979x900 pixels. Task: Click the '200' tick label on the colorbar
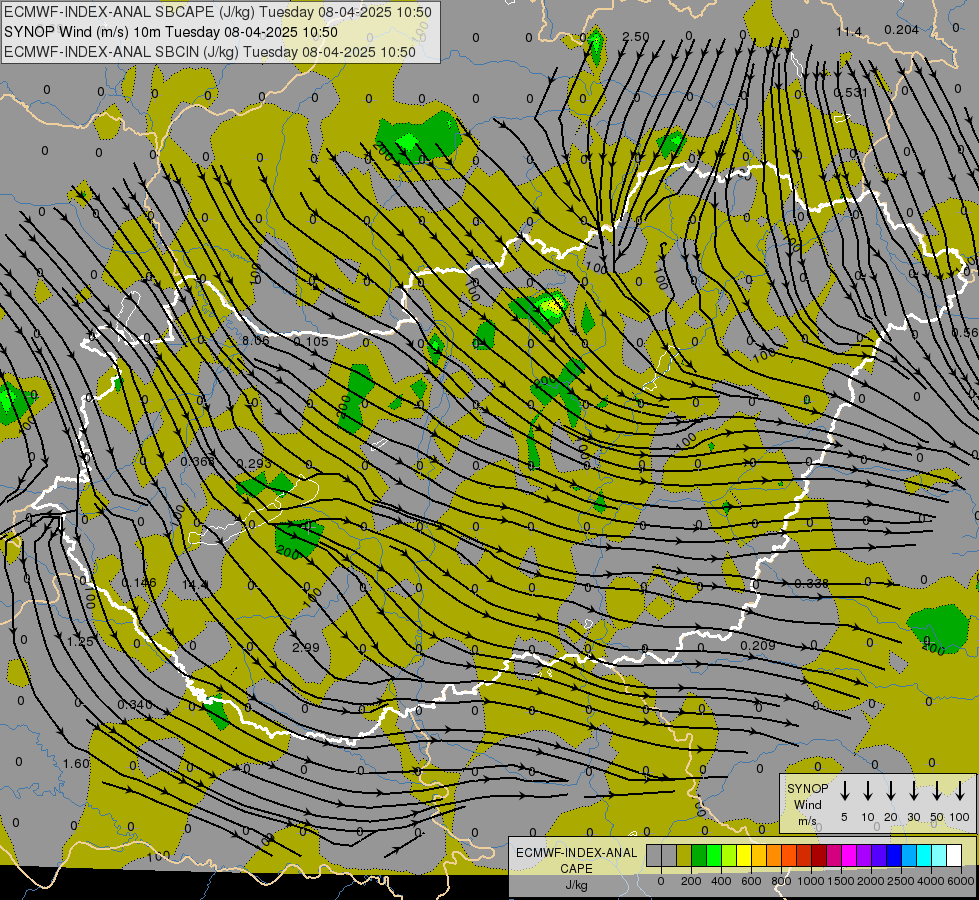pyautogui.click(x=691, y=881)
